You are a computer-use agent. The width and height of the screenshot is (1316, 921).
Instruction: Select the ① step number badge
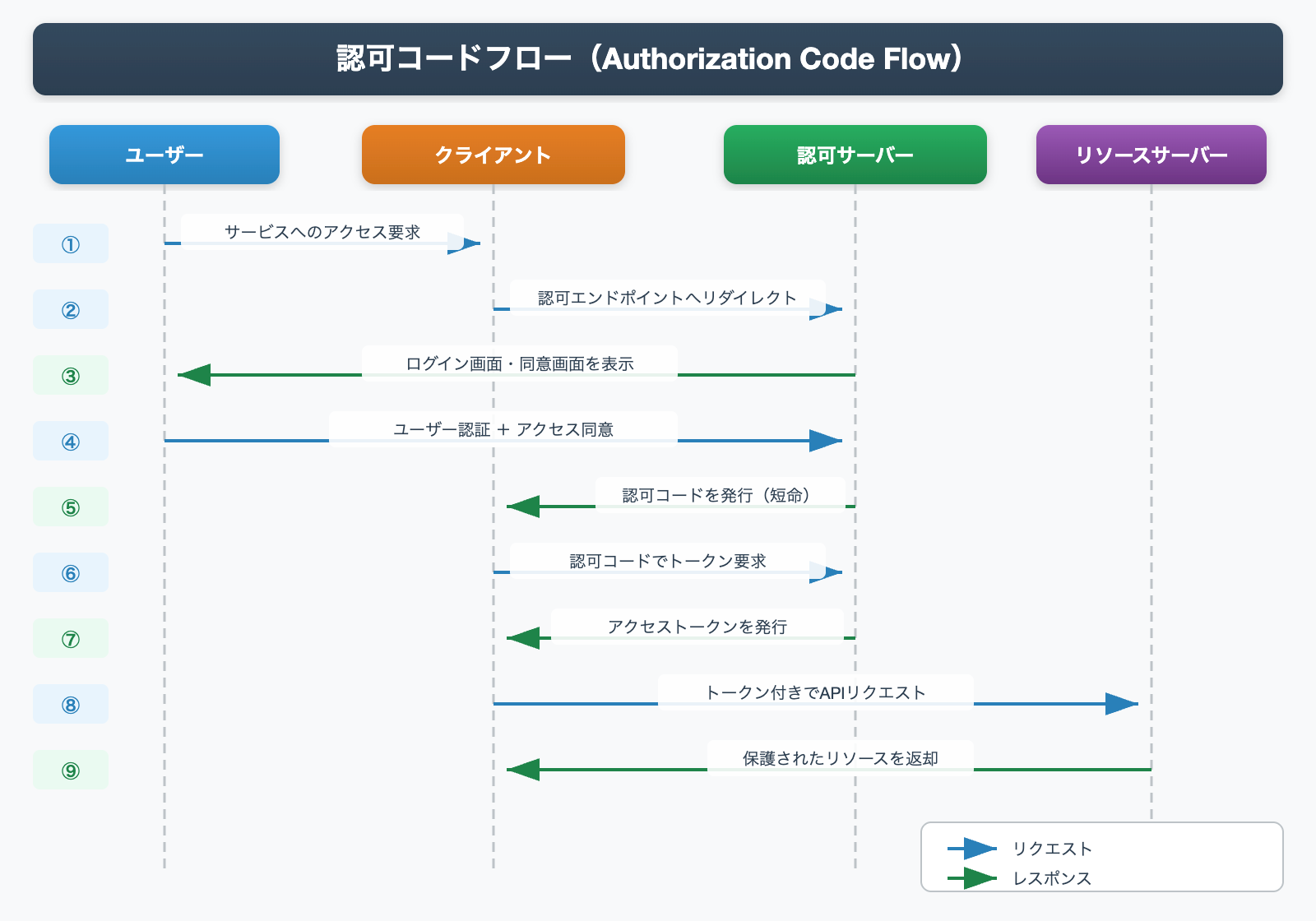pyautogui.click(x=70, y=243)
